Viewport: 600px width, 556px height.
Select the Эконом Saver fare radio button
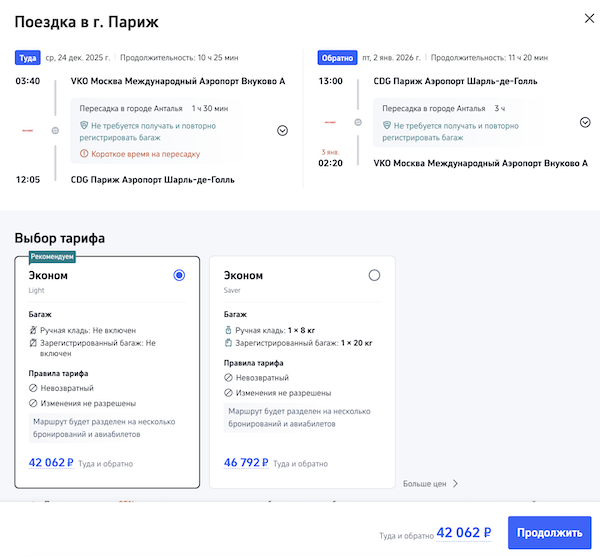[374, 275]
